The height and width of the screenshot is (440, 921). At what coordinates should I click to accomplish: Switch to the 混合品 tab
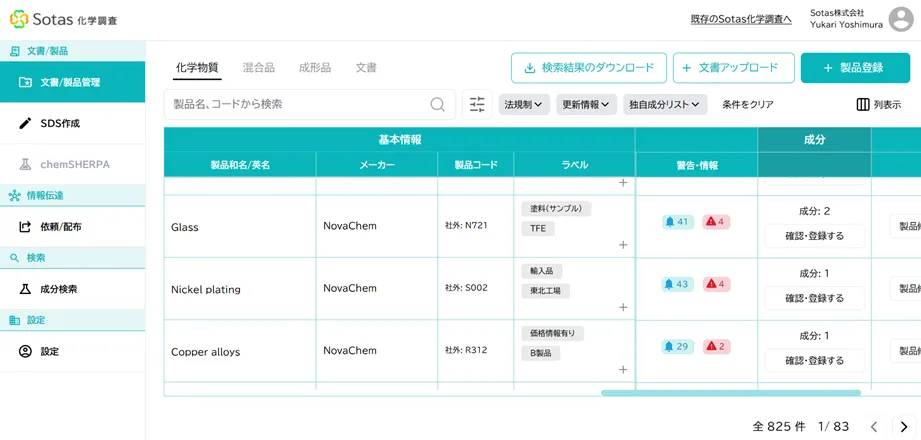point(258,68)
